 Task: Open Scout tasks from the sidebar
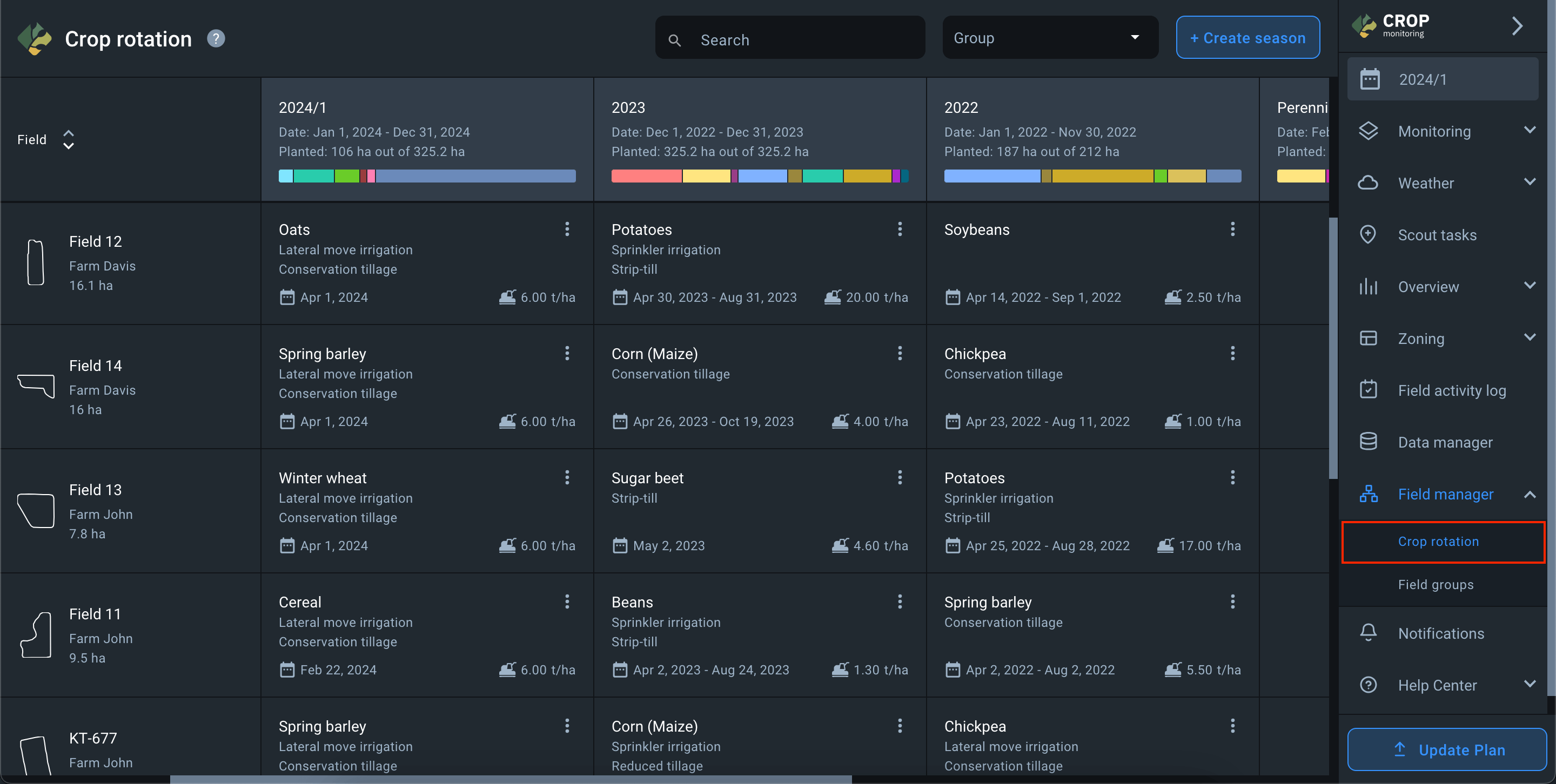coord(1437,235)
